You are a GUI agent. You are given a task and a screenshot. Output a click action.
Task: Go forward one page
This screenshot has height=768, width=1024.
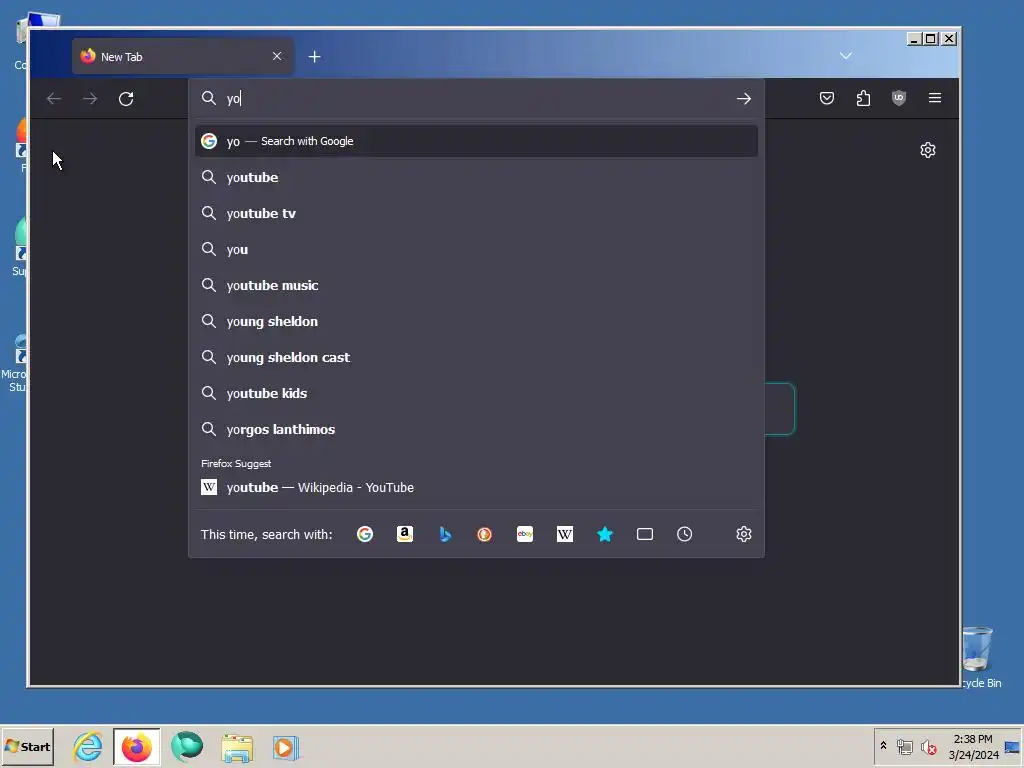coord(90,99)
